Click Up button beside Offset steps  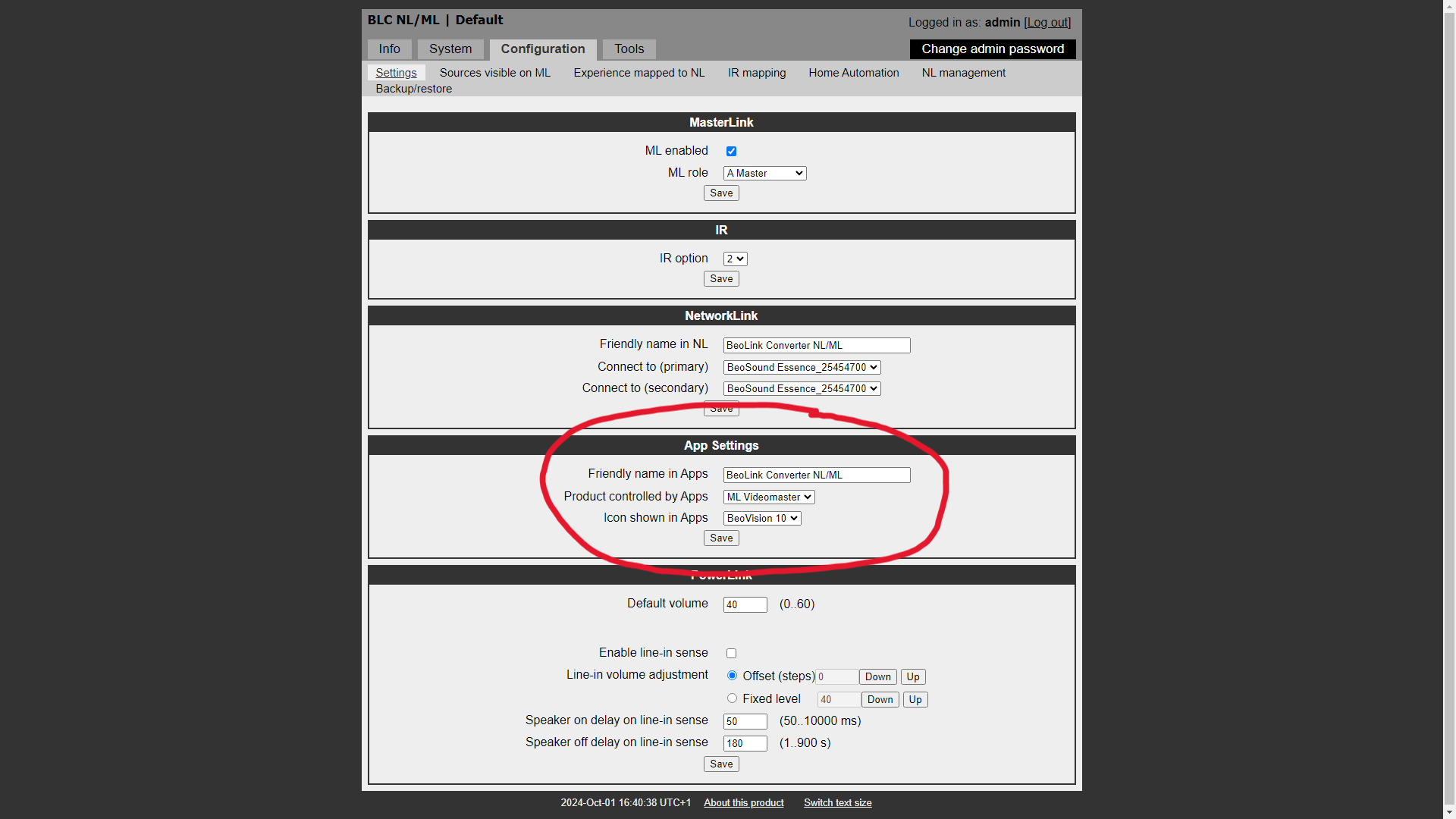[913, 677]
